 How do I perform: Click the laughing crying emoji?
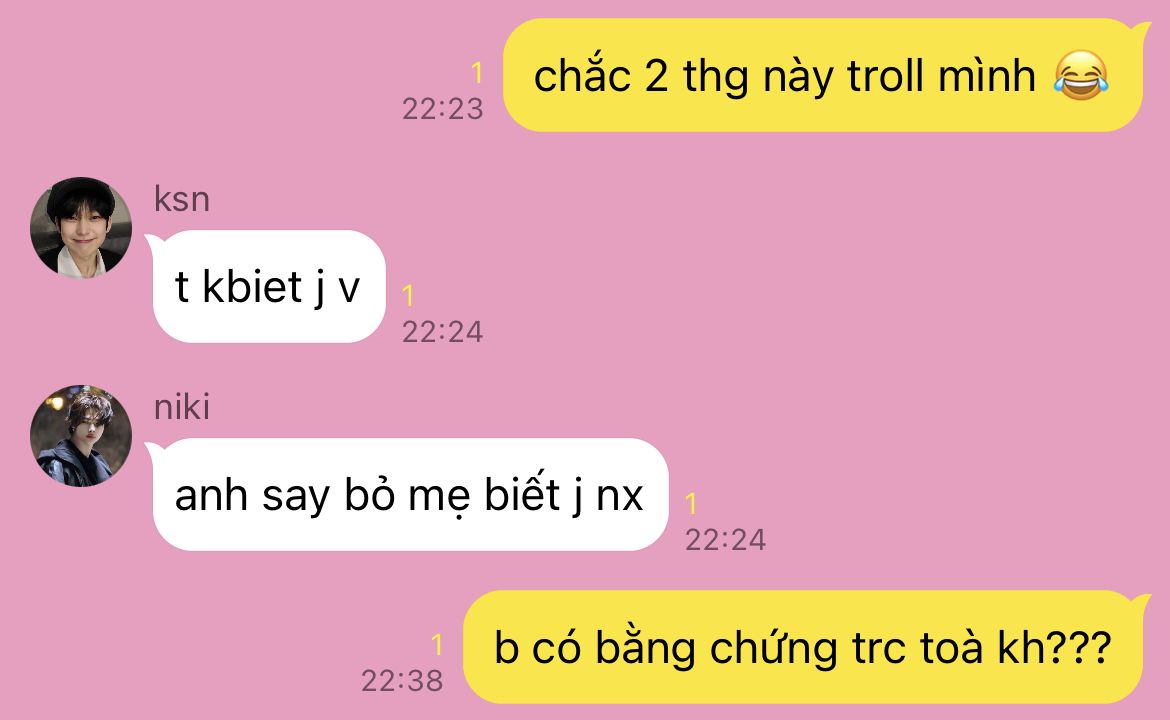1081,75
